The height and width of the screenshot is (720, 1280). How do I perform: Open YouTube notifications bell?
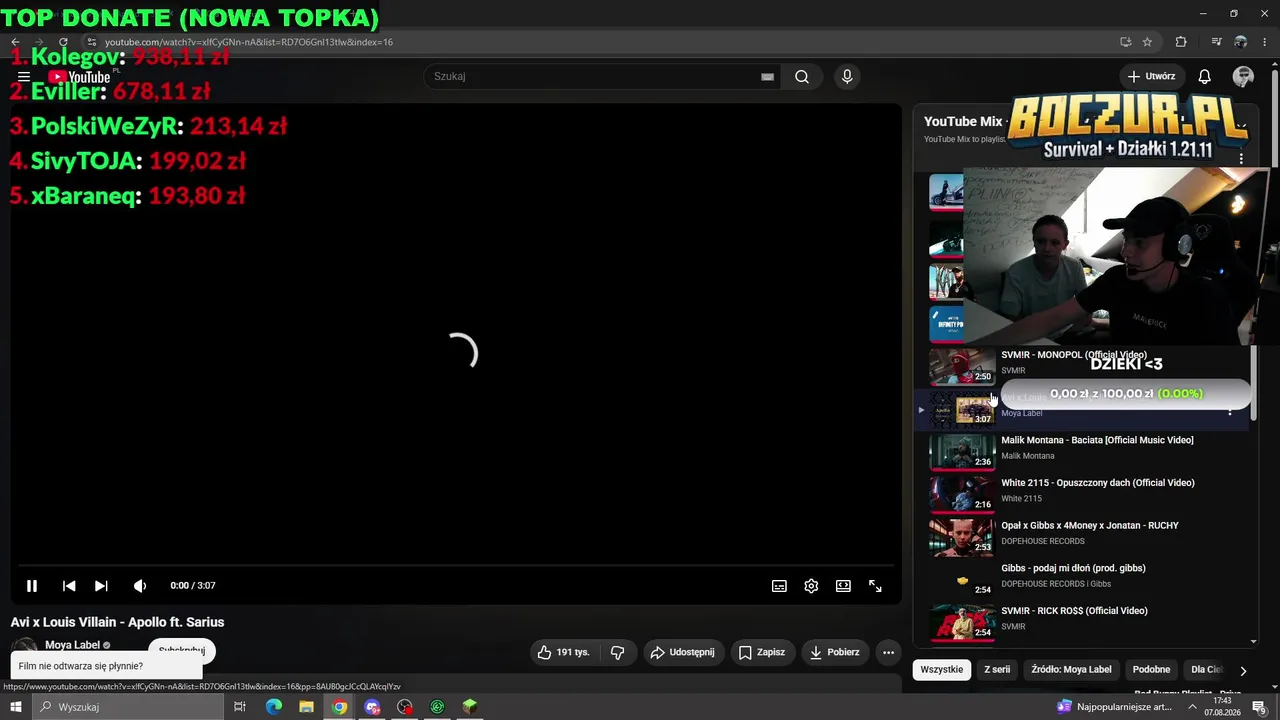pos(1205,76)
